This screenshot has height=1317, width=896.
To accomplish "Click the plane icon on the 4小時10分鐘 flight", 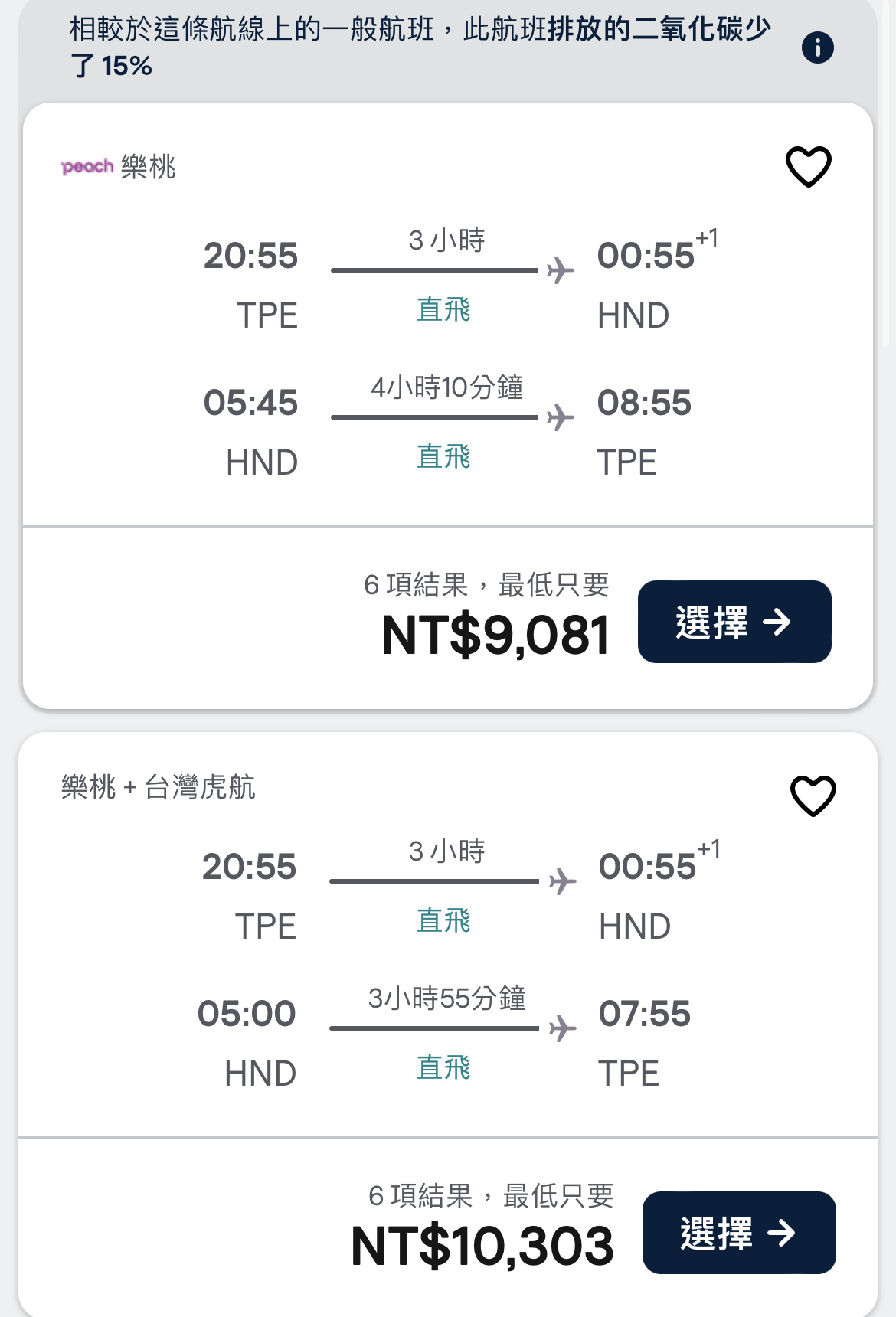I will 561,417.
